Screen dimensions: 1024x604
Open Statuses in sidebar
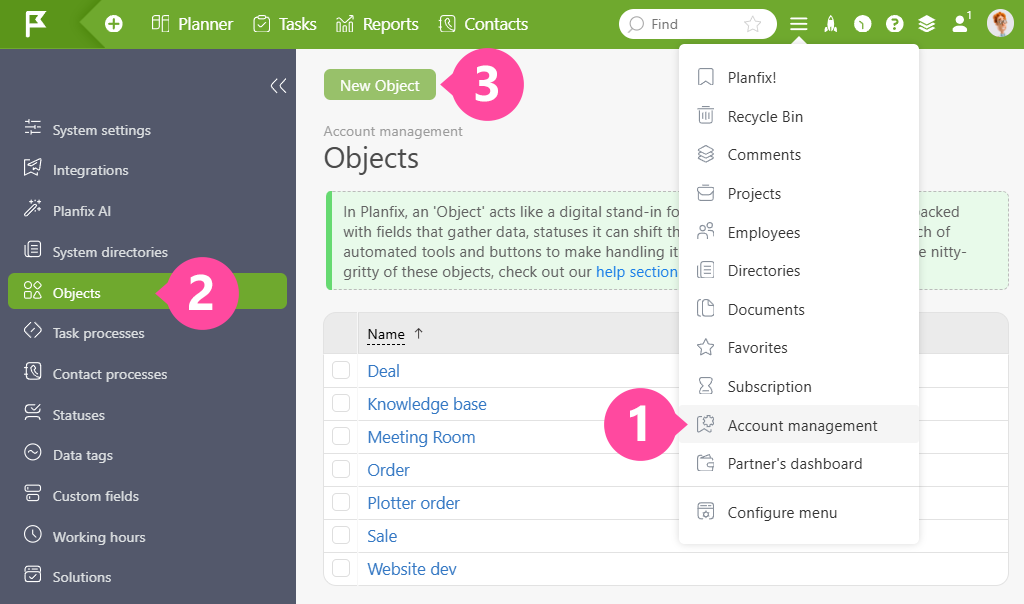147,415
